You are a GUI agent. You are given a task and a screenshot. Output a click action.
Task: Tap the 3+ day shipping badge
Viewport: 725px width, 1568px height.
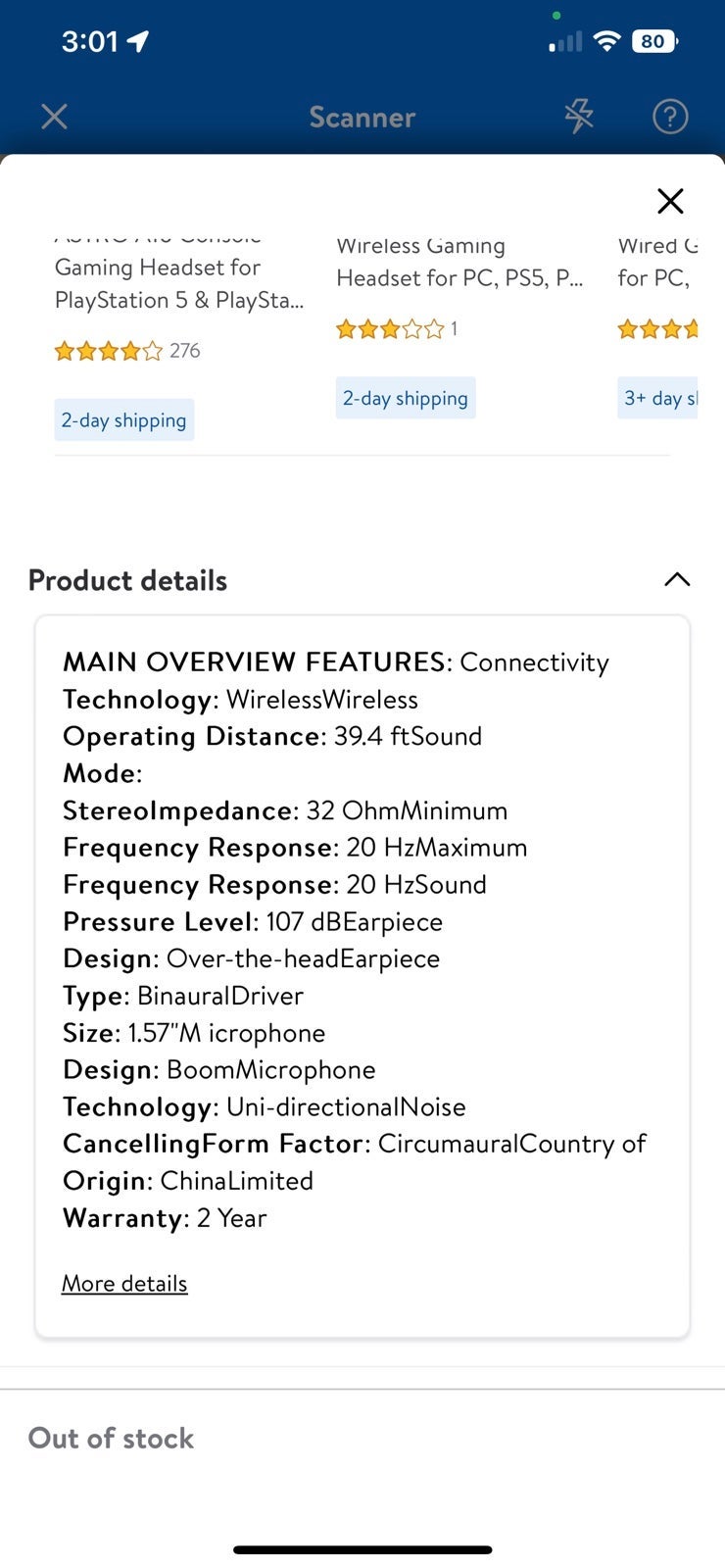658,398
